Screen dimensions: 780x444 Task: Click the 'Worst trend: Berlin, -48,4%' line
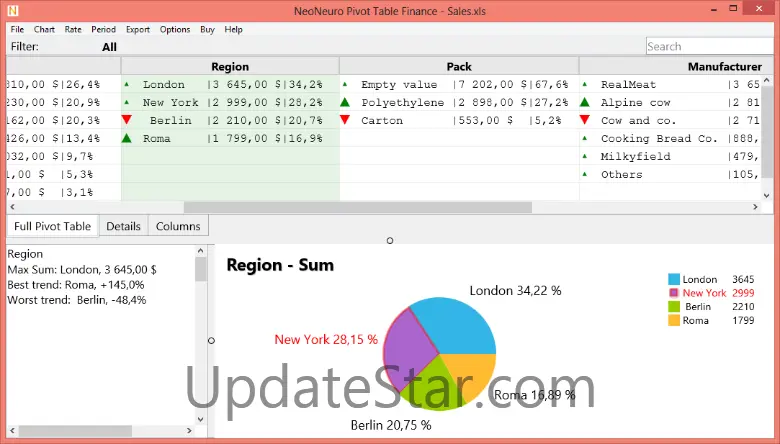point(77,300)
